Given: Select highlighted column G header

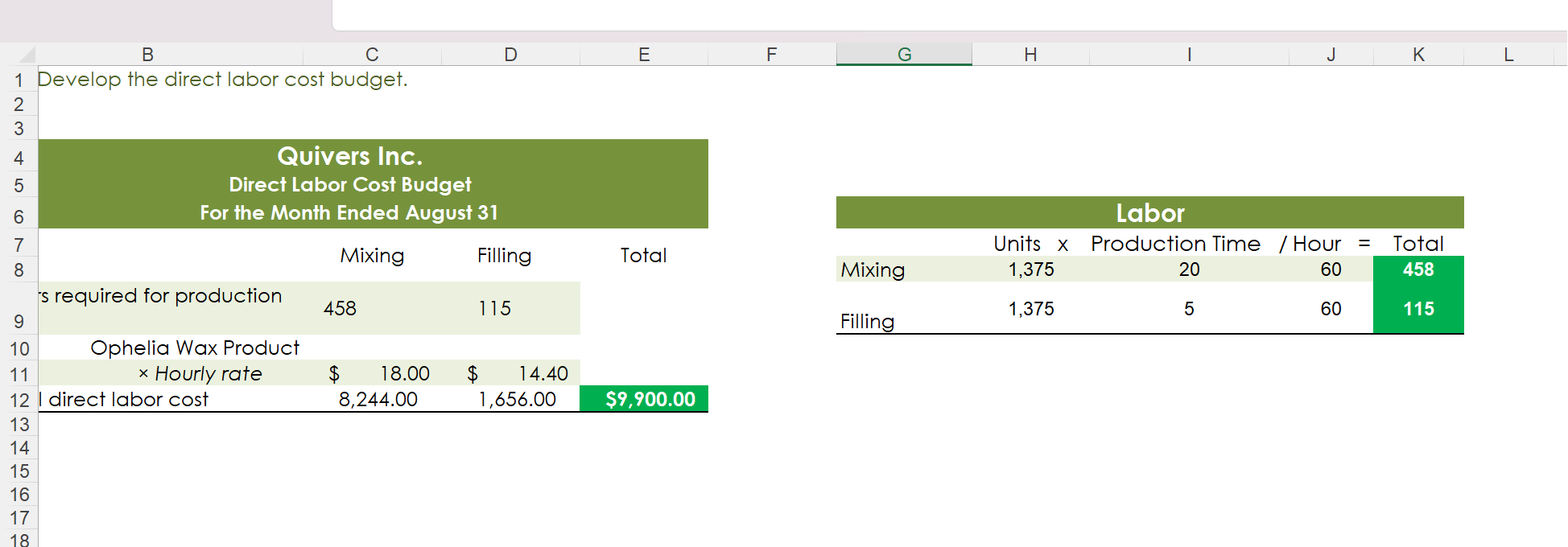Looking at the screenshot, I should click(x=904, y=55).
